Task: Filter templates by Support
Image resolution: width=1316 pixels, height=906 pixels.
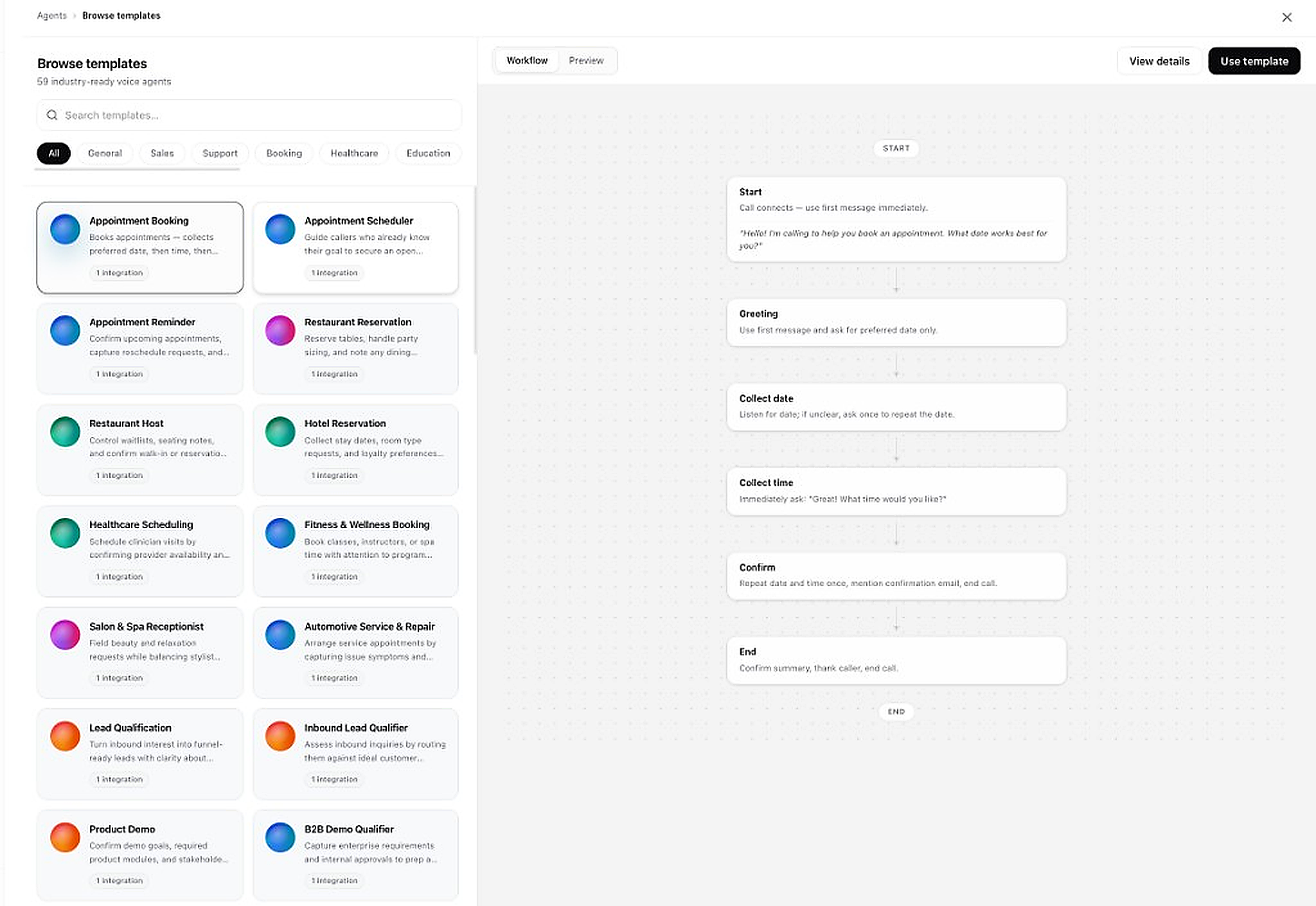Action: click(220, 153)
